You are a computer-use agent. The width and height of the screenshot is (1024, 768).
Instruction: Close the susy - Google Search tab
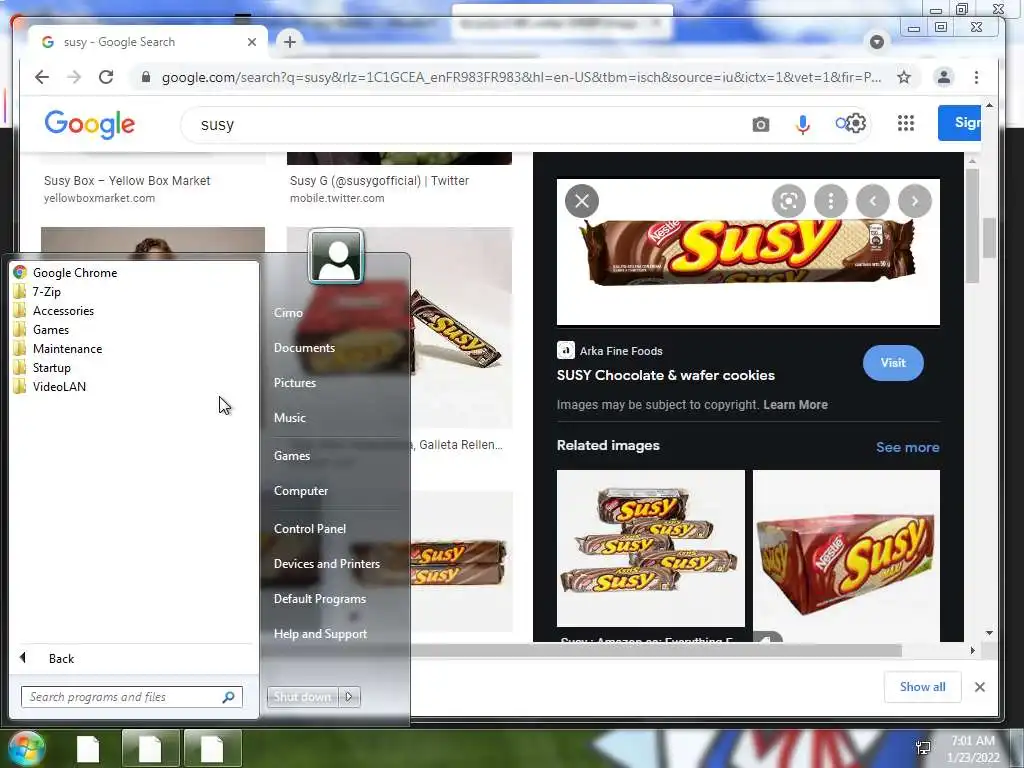pos(252,42)
